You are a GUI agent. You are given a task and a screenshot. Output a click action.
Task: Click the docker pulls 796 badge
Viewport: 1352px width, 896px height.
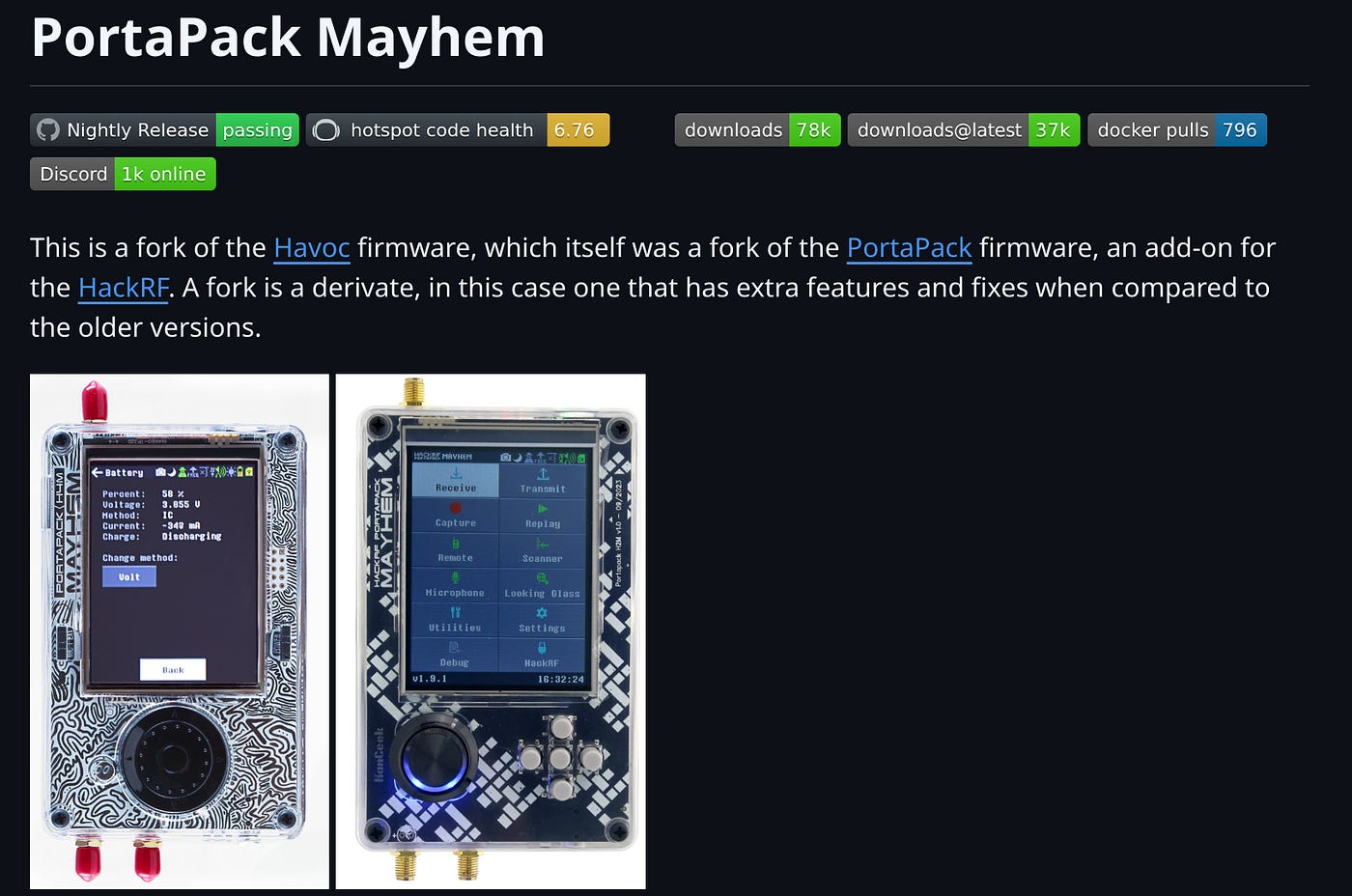pos(1177,130)
